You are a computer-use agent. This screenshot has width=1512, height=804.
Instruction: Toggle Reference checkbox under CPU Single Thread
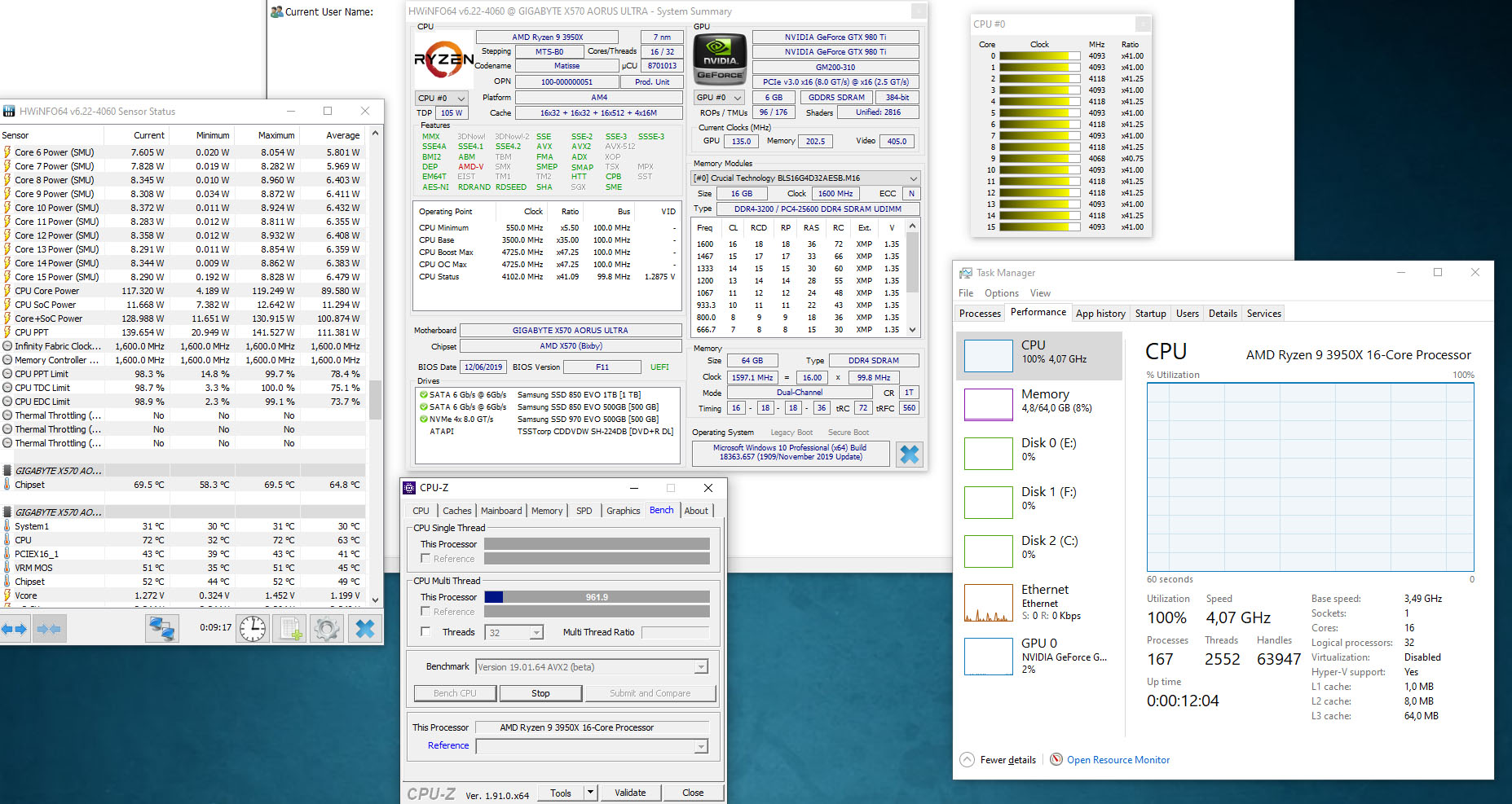pyautogui.click(x=425, y=558)
